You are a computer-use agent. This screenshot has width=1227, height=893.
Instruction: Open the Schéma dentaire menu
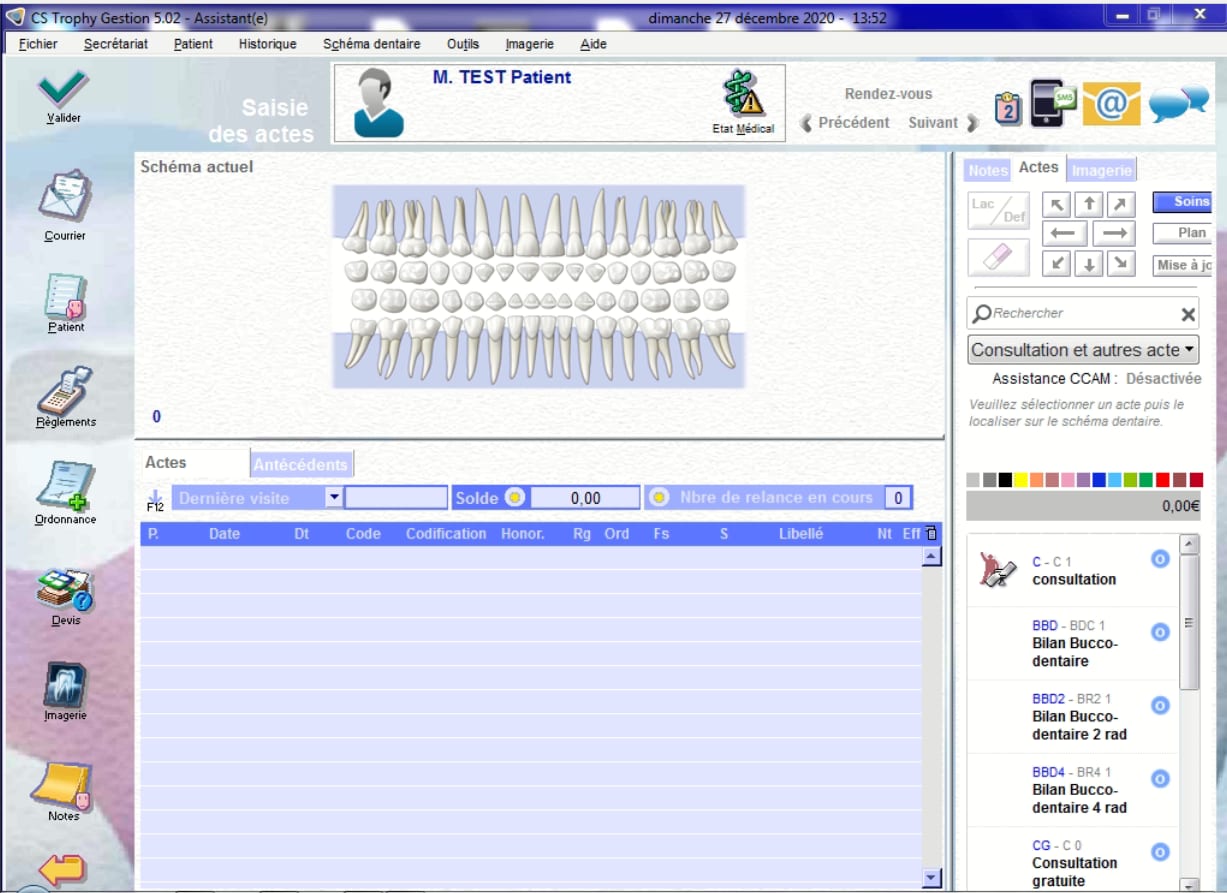(x=371, y=44)
